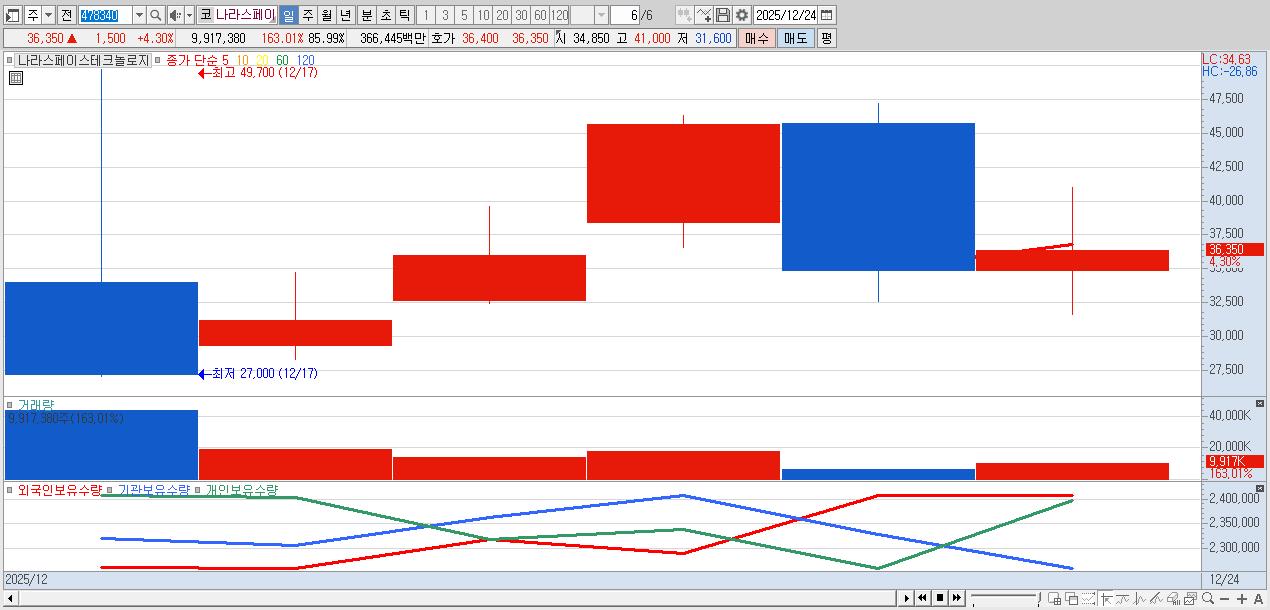Viewport: 1270px width, 610px height.
Task: Toggle the 전 button
Action: tap(66, 15)
